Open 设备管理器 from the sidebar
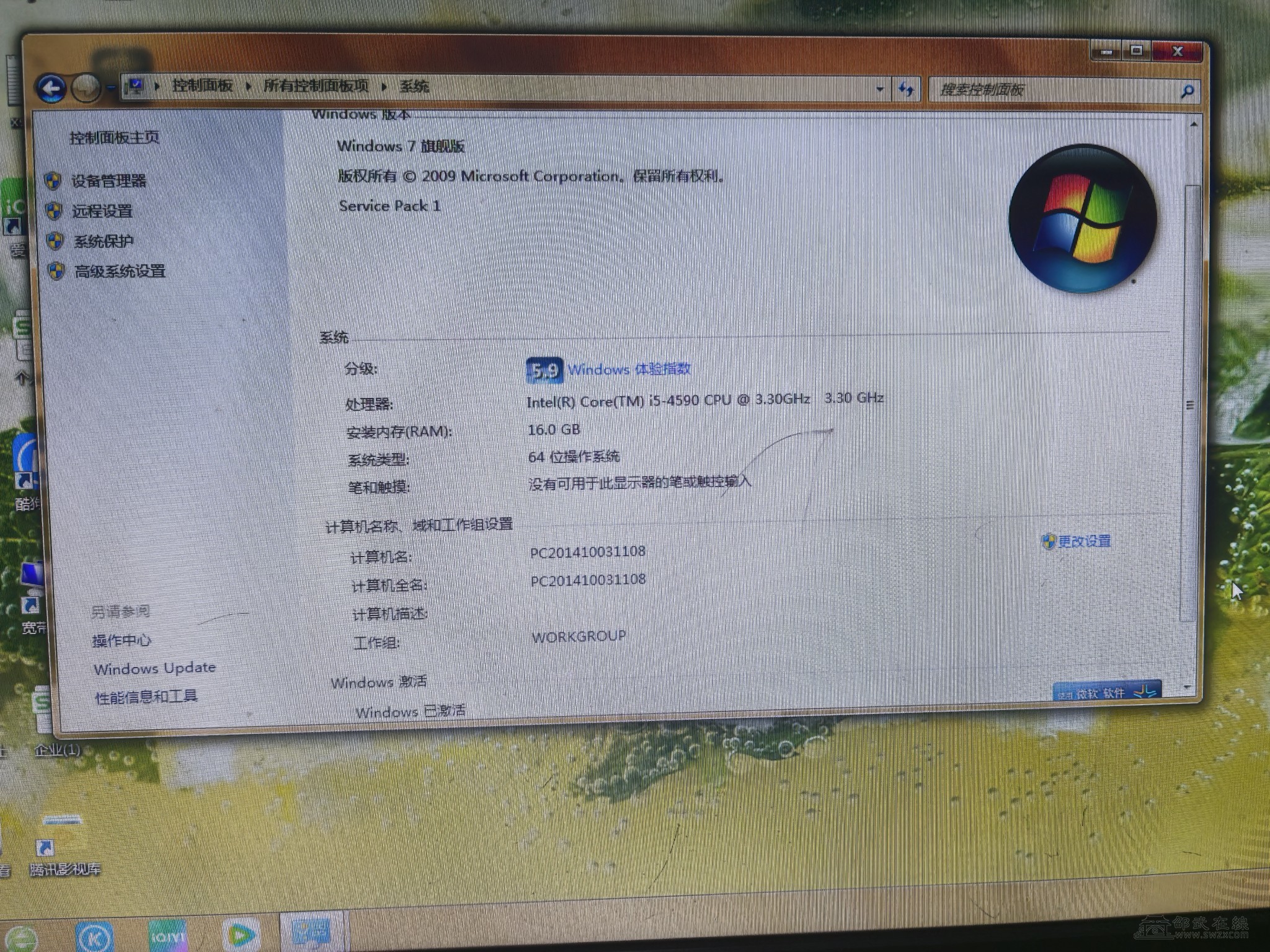Viewport: 1270px width, 952px height. 109,181
